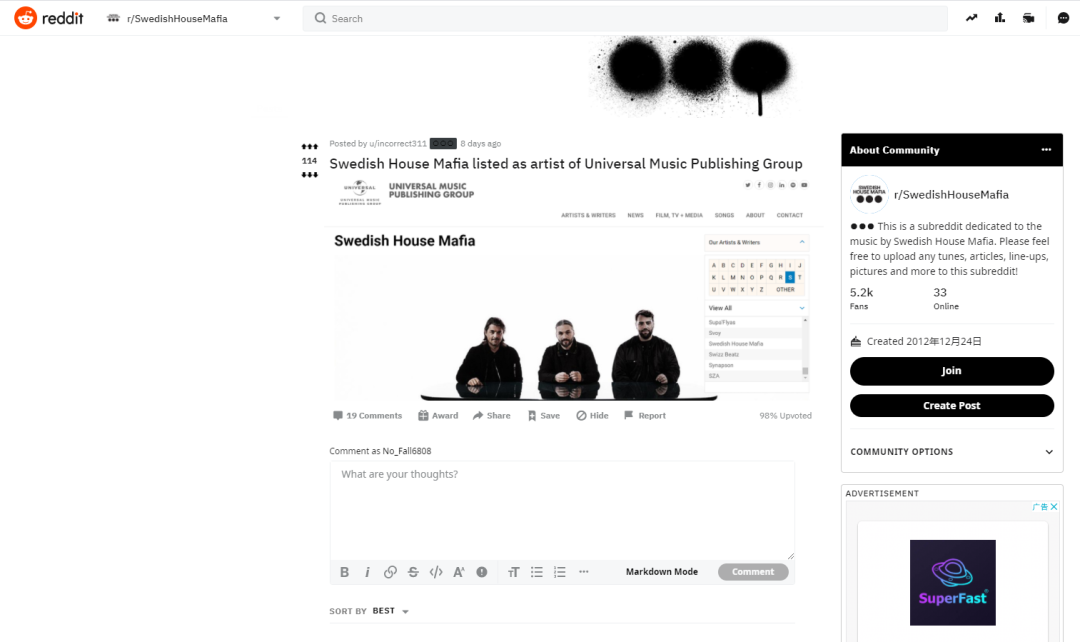
Task: Open the About Community three-dot menu
Action: pyautogui.click(x=1046, y=149)
